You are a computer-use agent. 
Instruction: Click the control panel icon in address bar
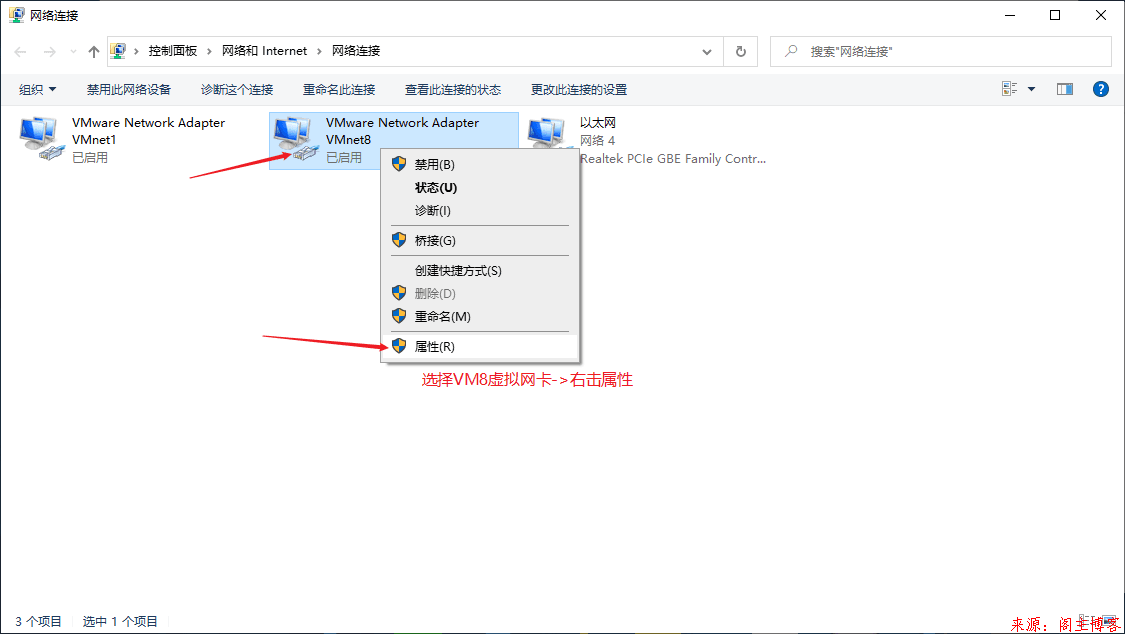(118, 51)
